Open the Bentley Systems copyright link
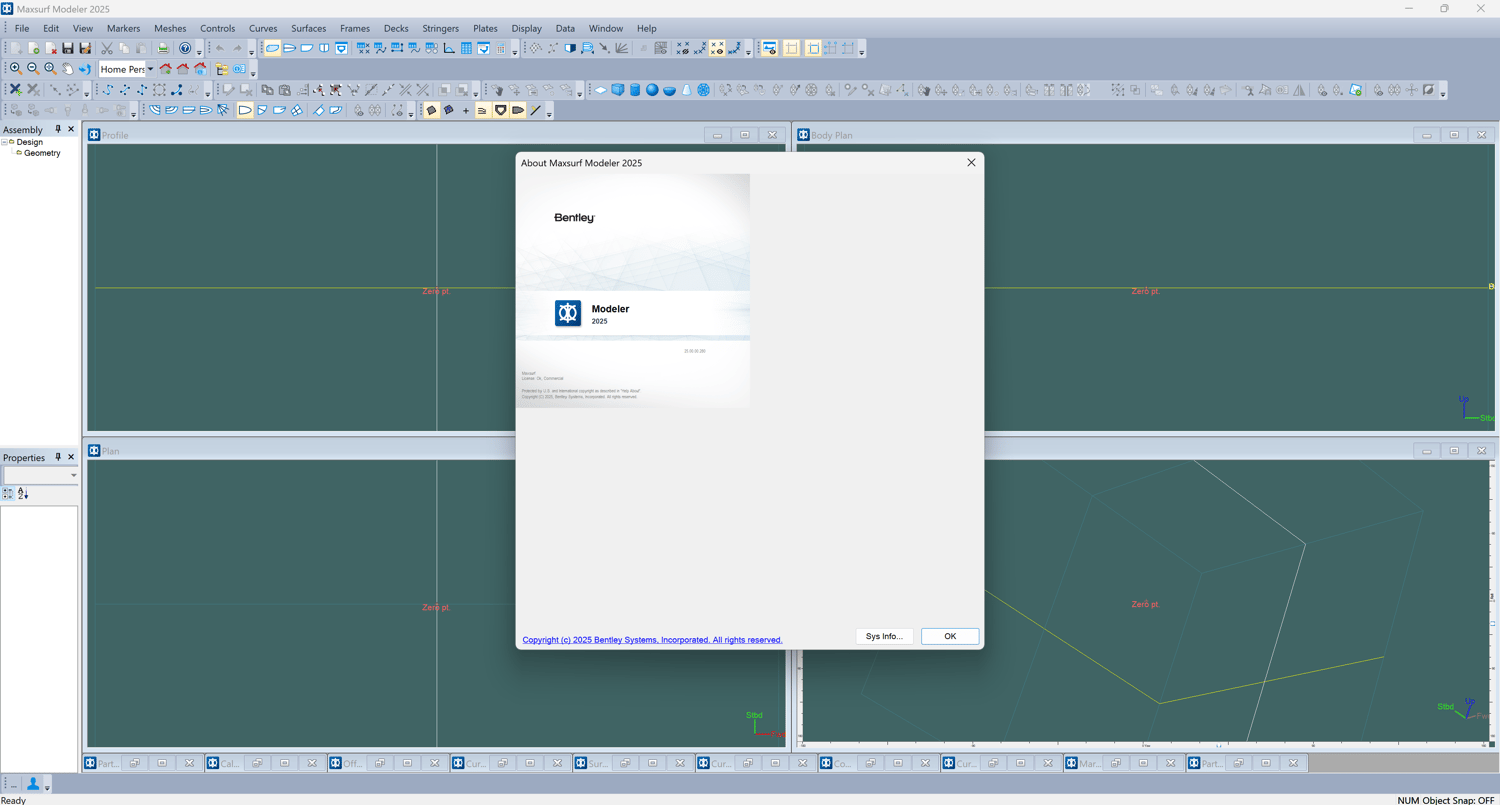 pyautogui.click(x=653, y=640)
